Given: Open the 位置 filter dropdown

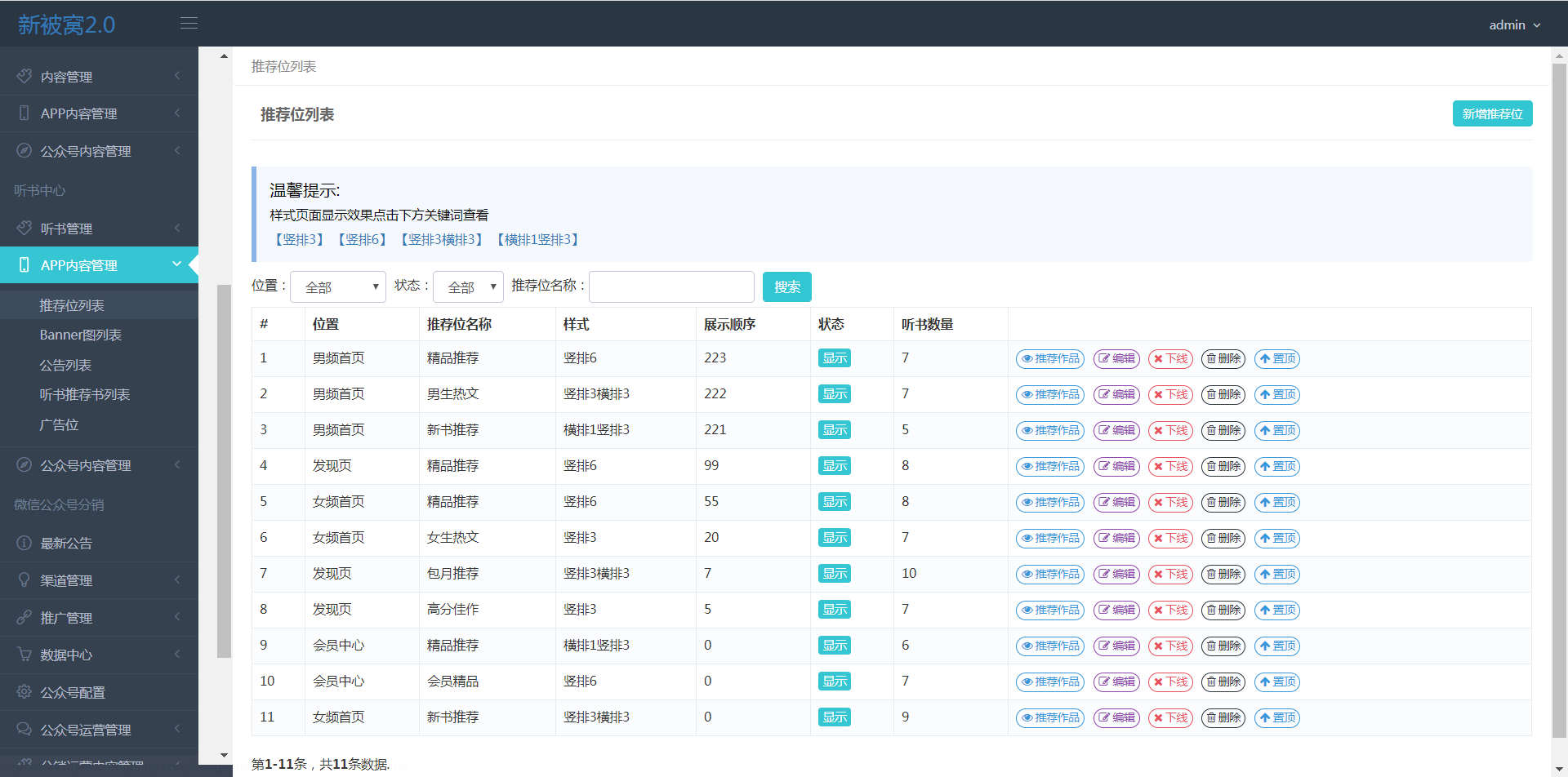Looking at the screenshot, I should click(338, 287).
